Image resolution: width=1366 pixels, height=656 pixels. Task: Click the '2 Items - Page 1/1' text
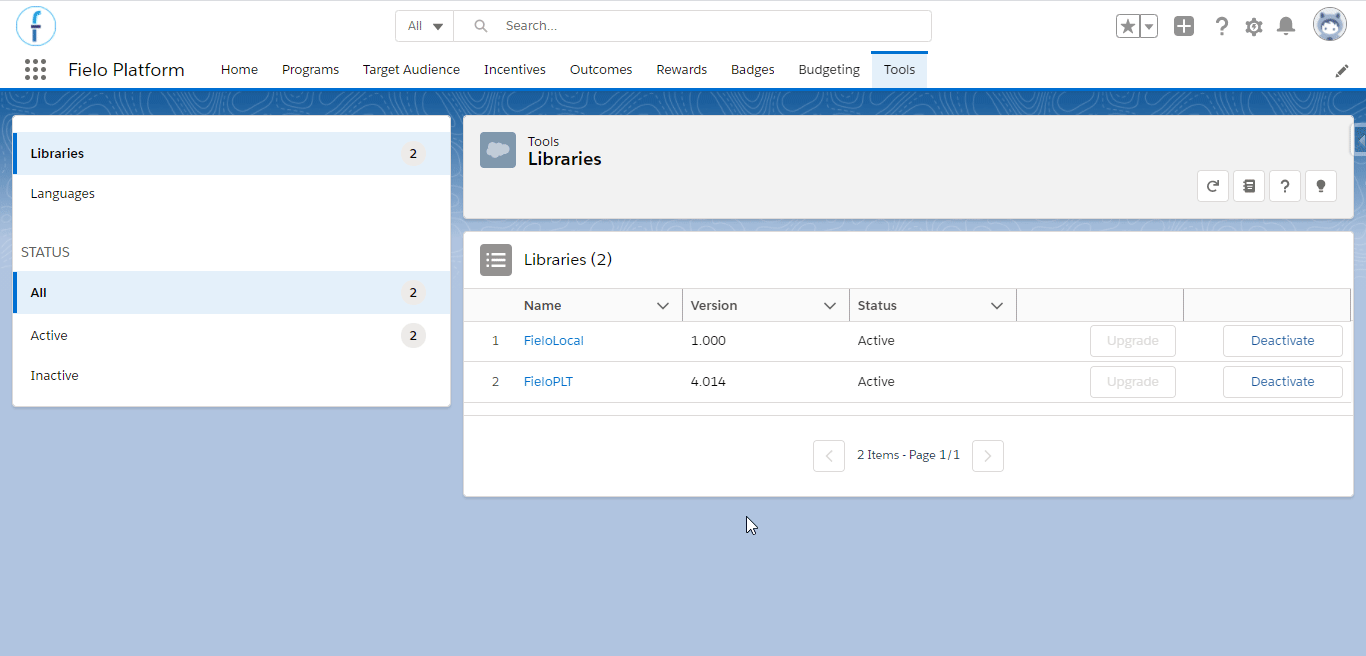coord(908,455)
